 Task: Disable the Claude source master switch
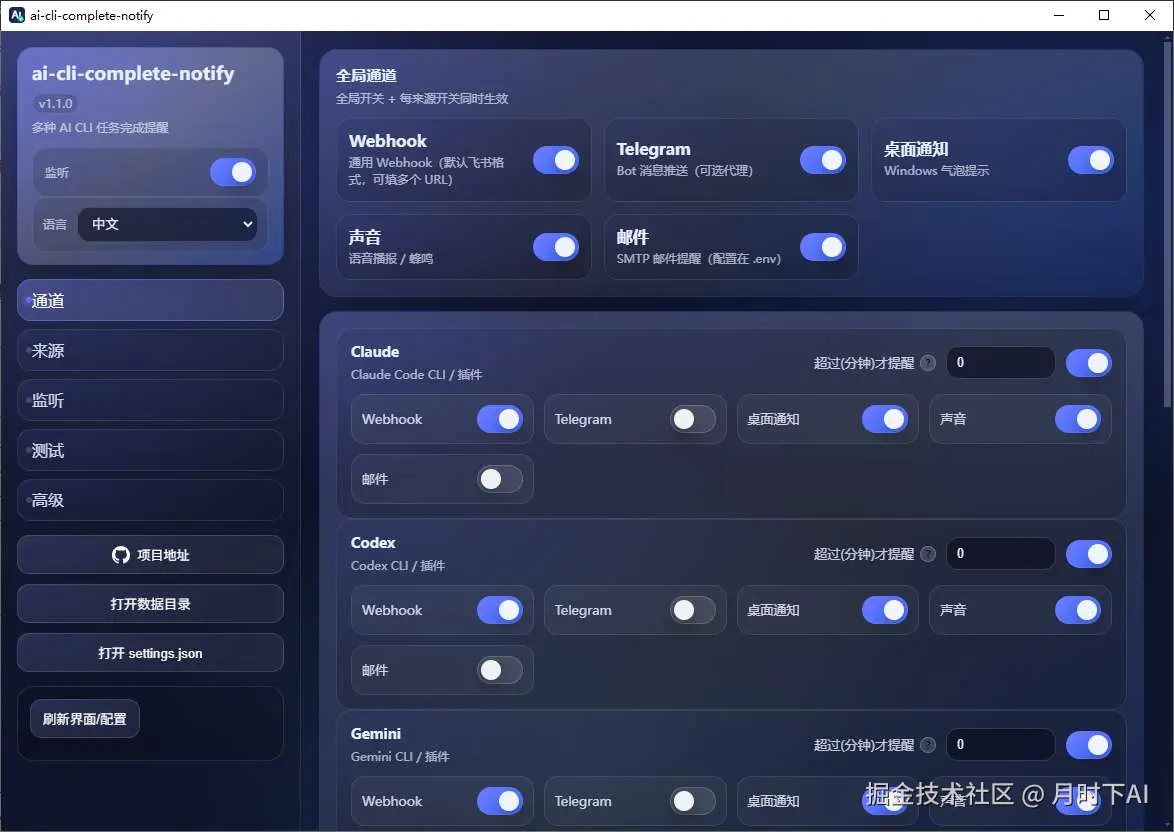pyautogui.click(x=1089, y=363)
